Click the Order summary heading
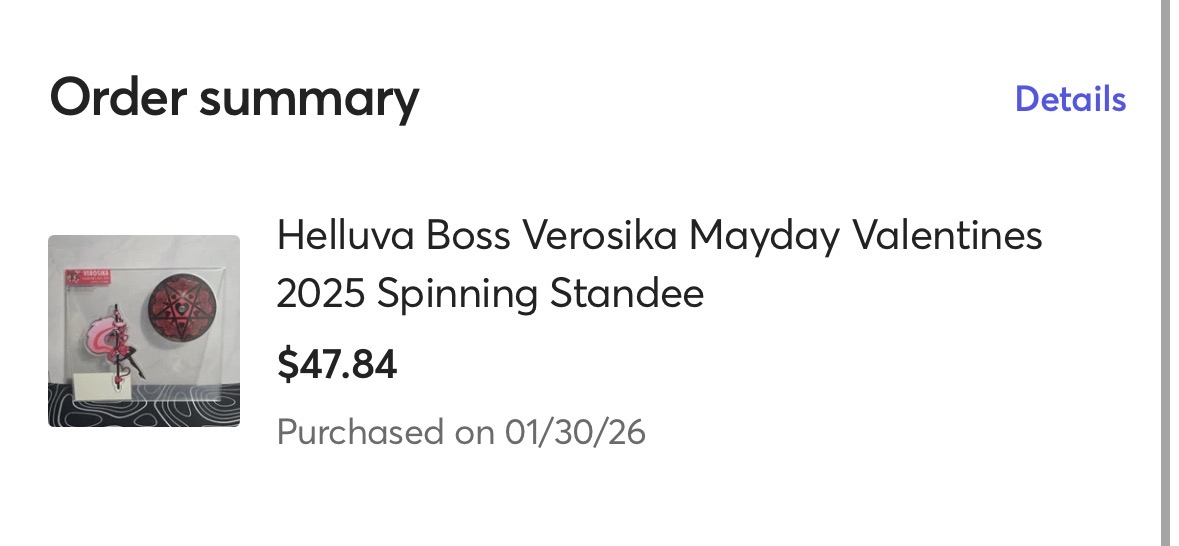The image size is (1179, 546). tap(234, 98)
